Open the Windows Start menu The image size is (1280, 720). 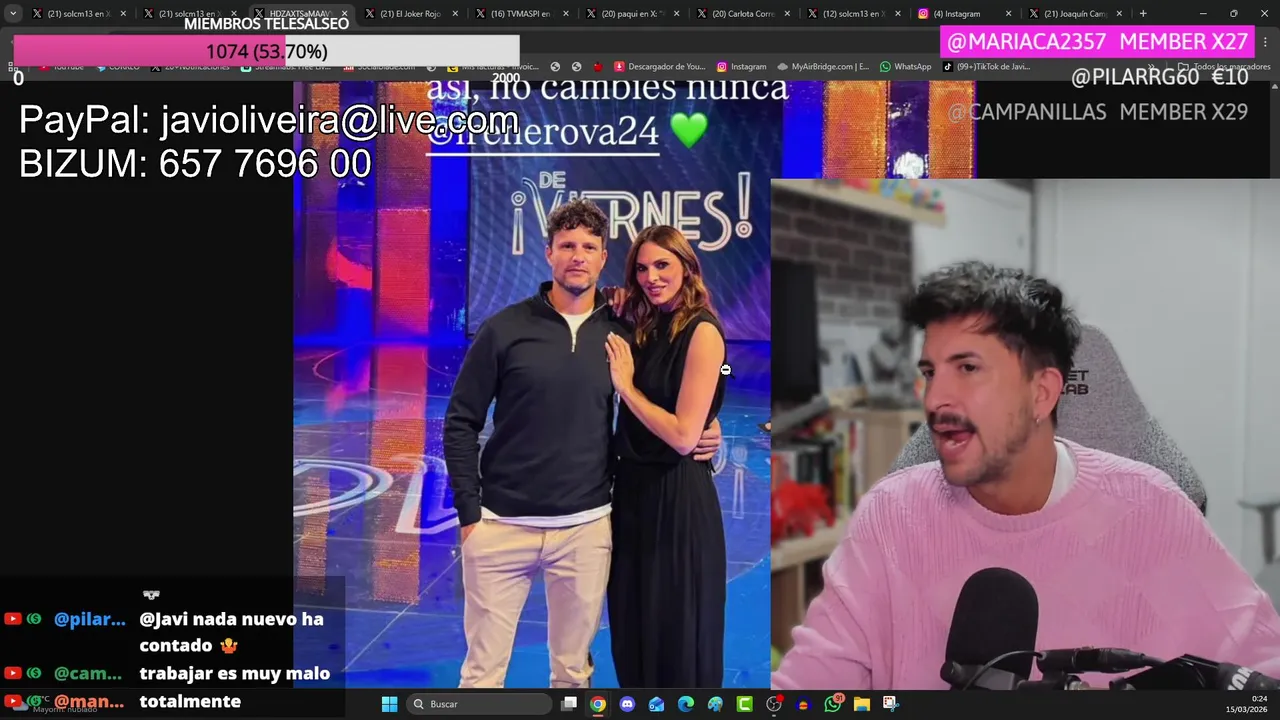[x=390, y=704]
